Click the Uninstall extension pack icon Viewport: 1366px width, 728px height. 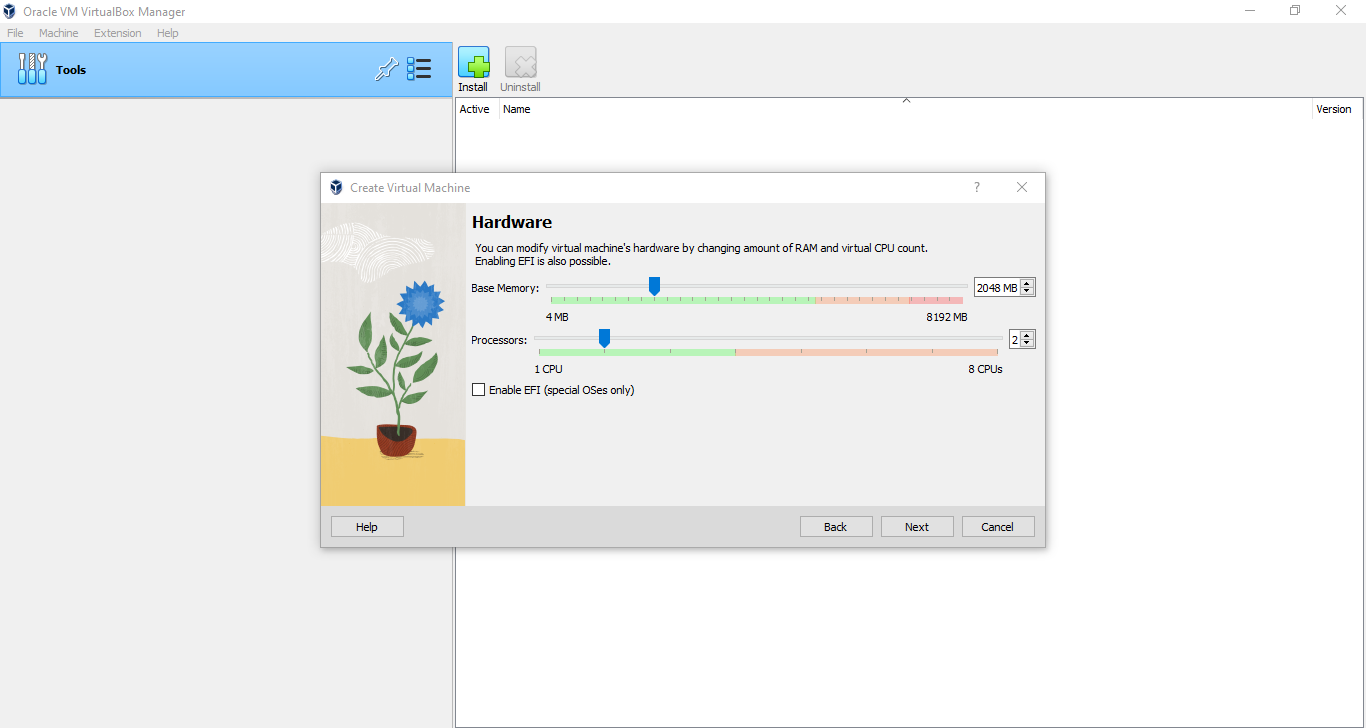click(x=520, y=63)
